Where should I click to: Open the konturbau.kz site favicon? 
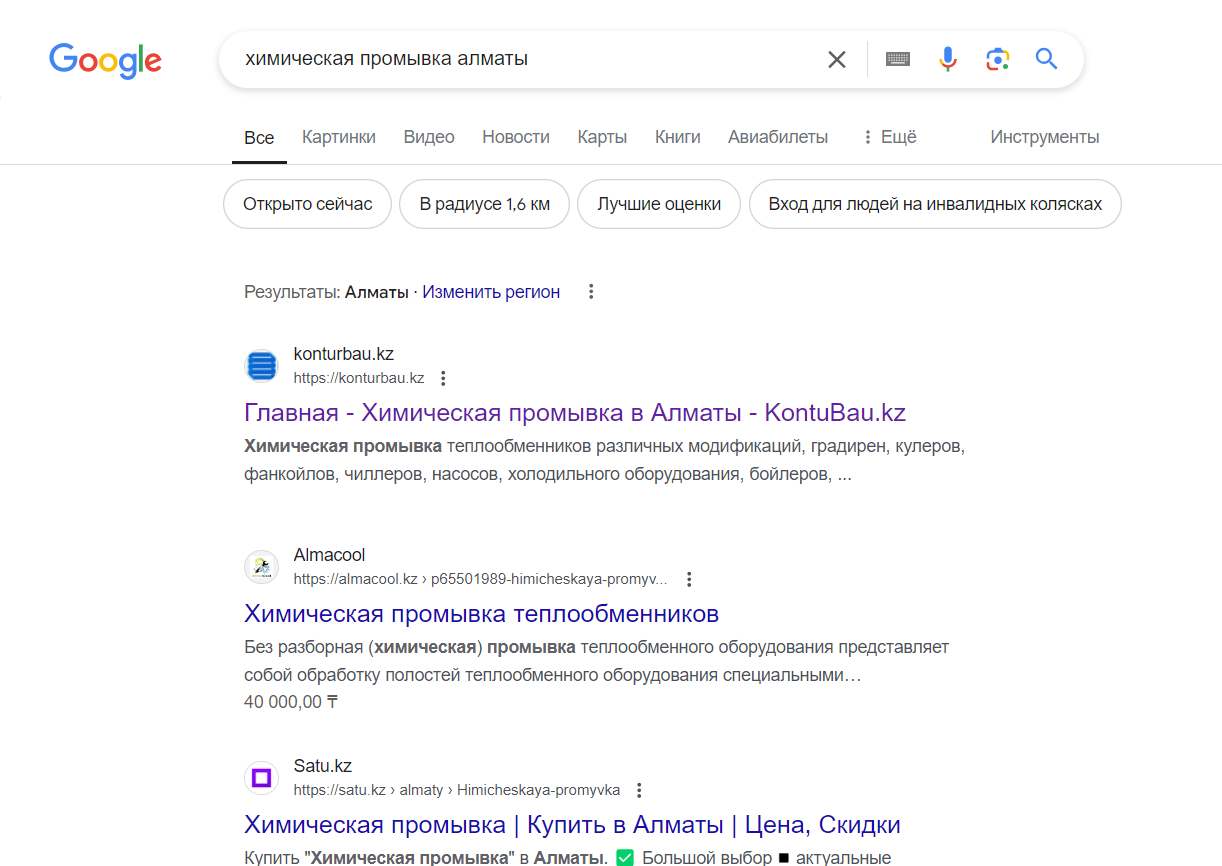[261, 366]
